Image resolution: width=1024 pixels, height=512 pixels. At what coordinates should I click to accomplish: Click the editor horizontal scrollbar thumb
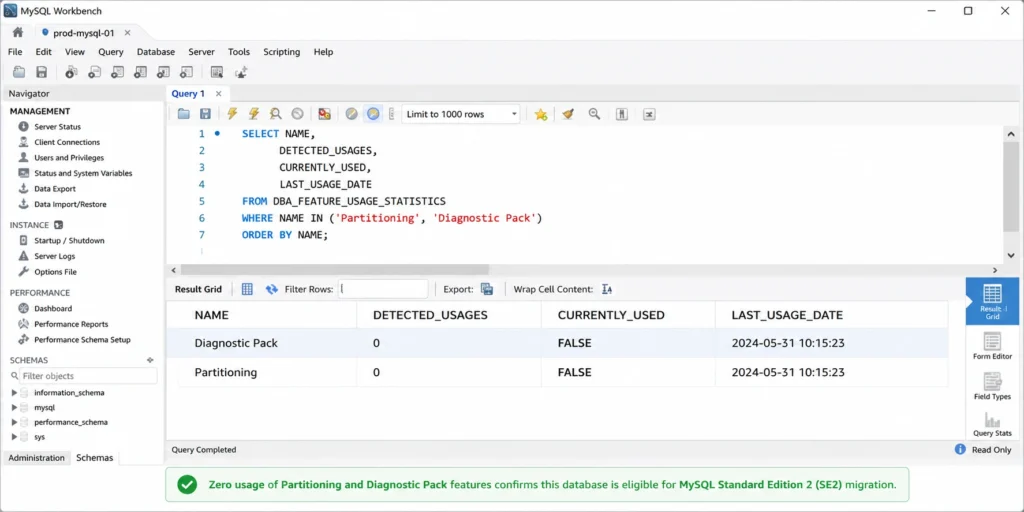[334, 269]
